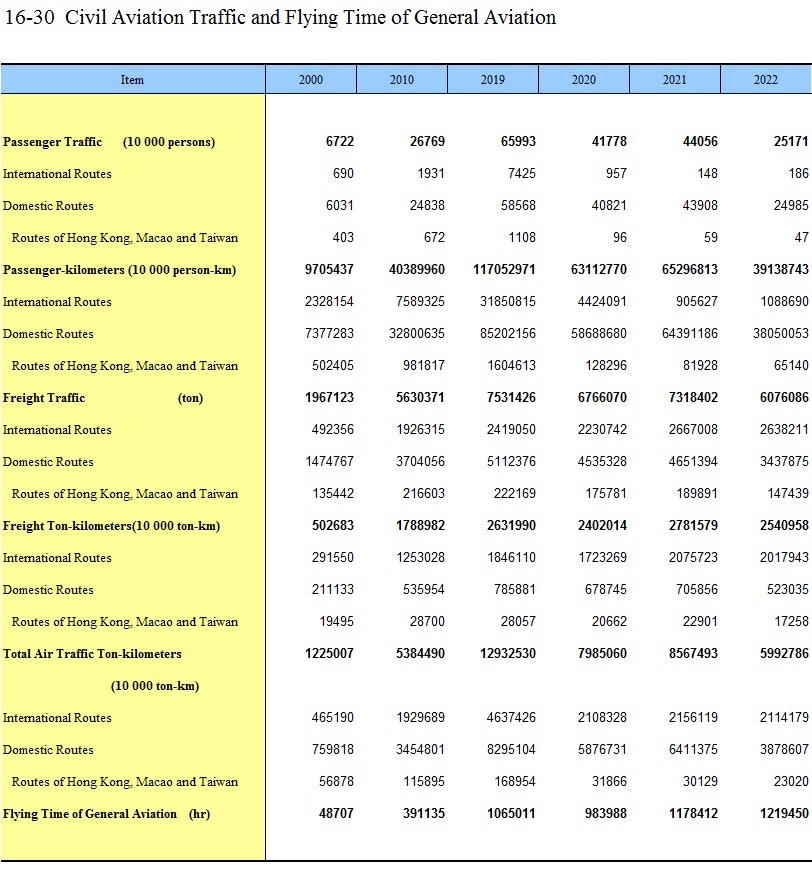The image size is (812, 894).
Task: Click flying time value 1065011
Action: [511, 814]
